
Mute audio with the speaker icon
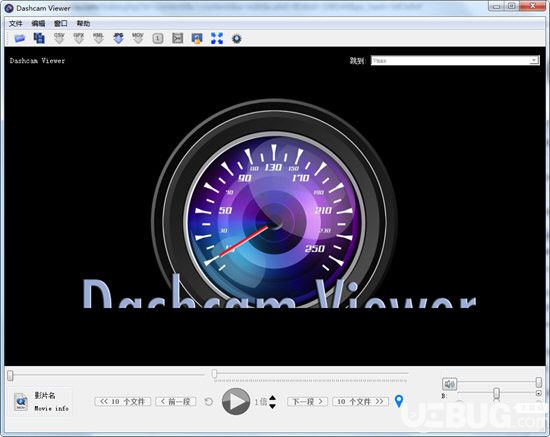(x=449, y=384)
